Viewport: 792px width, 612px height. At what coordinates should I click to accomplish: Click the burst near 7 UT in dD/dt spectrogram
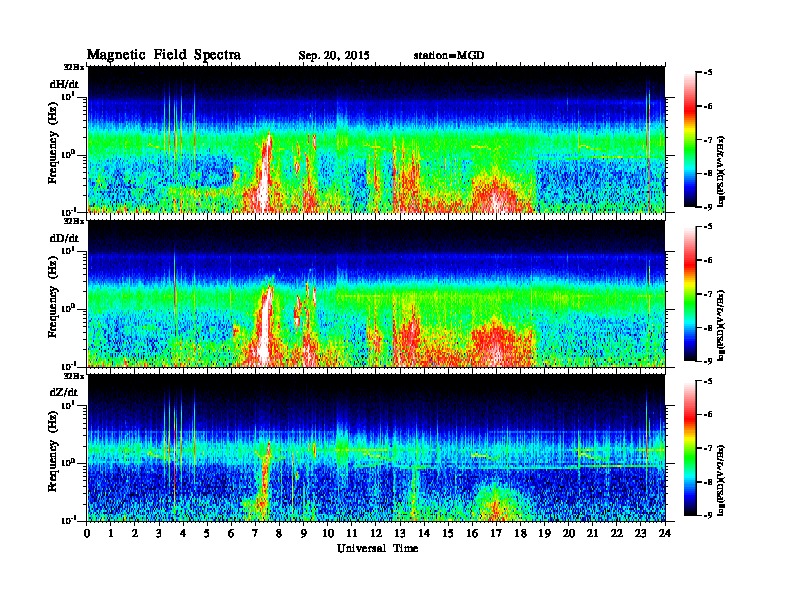tap(264, 328)
